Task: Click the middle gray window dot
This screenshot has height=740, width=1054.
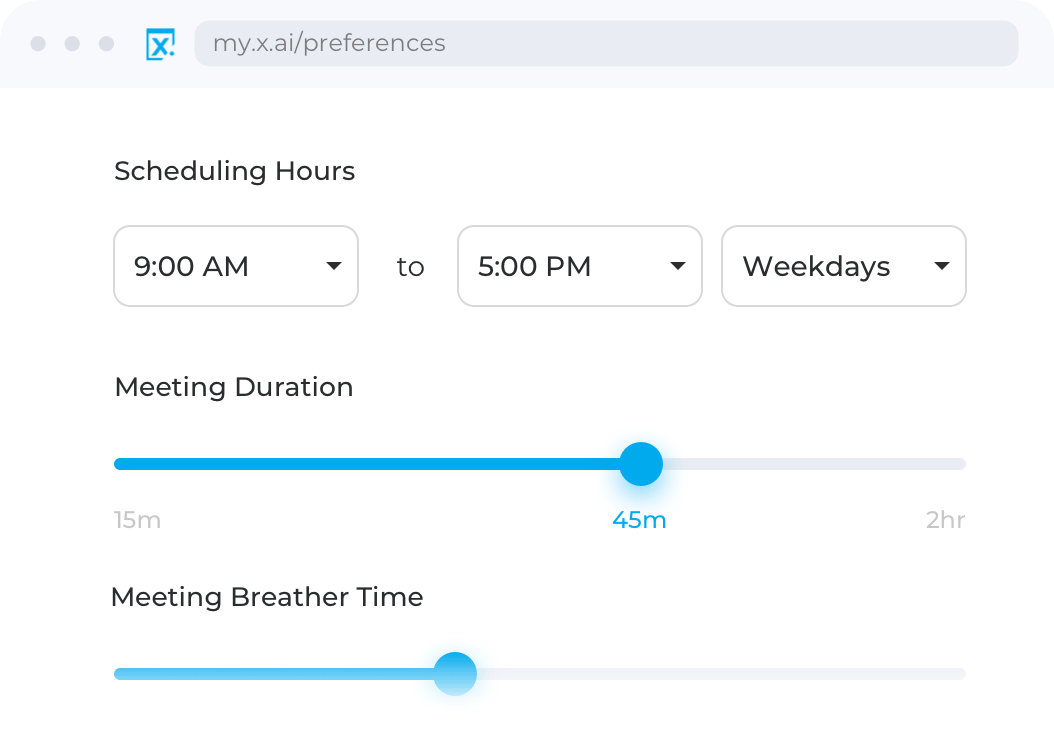Action: click(72, 44)
